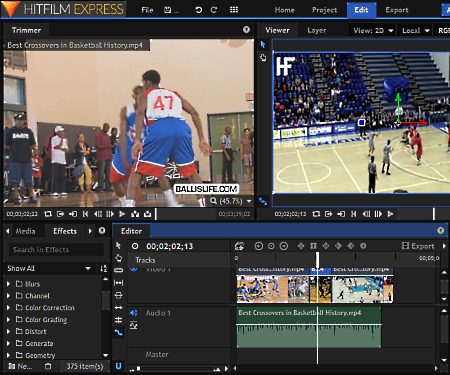Click the Trimmer overlay clip icon
Viewport: 450px width, 375px height.
point(147,214)
